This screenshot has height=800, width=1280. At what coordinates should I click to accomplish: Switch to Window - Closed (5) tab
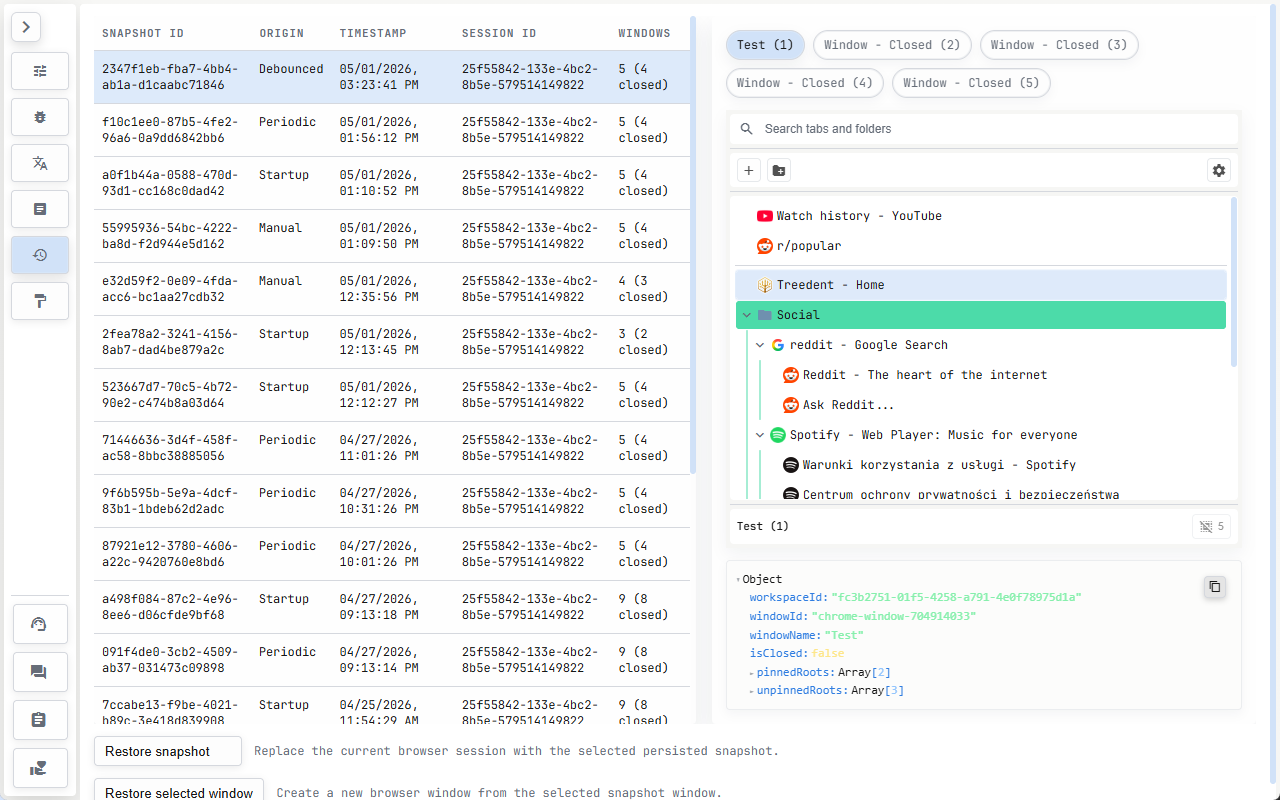(971, 83)
